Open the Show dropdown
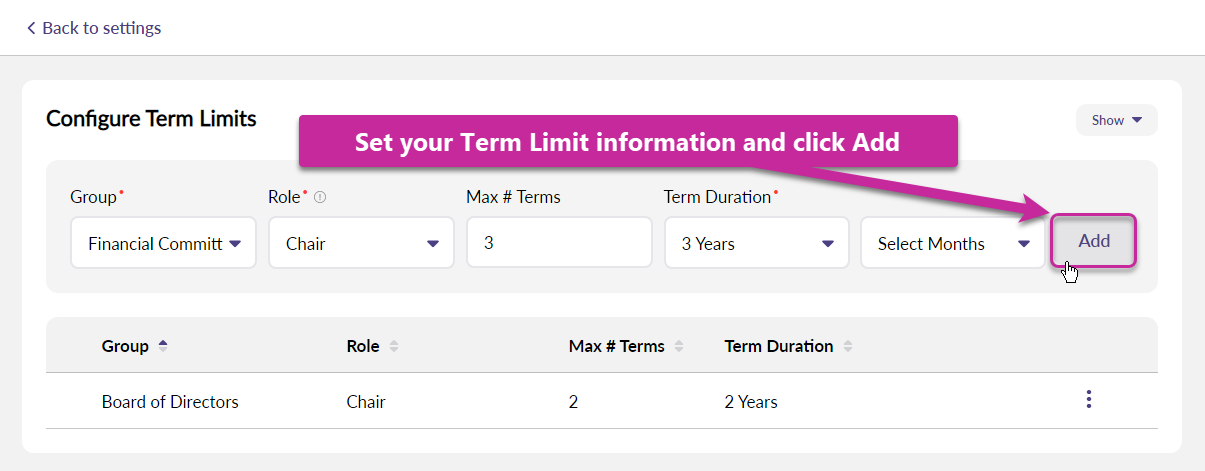 point(1116,120)
